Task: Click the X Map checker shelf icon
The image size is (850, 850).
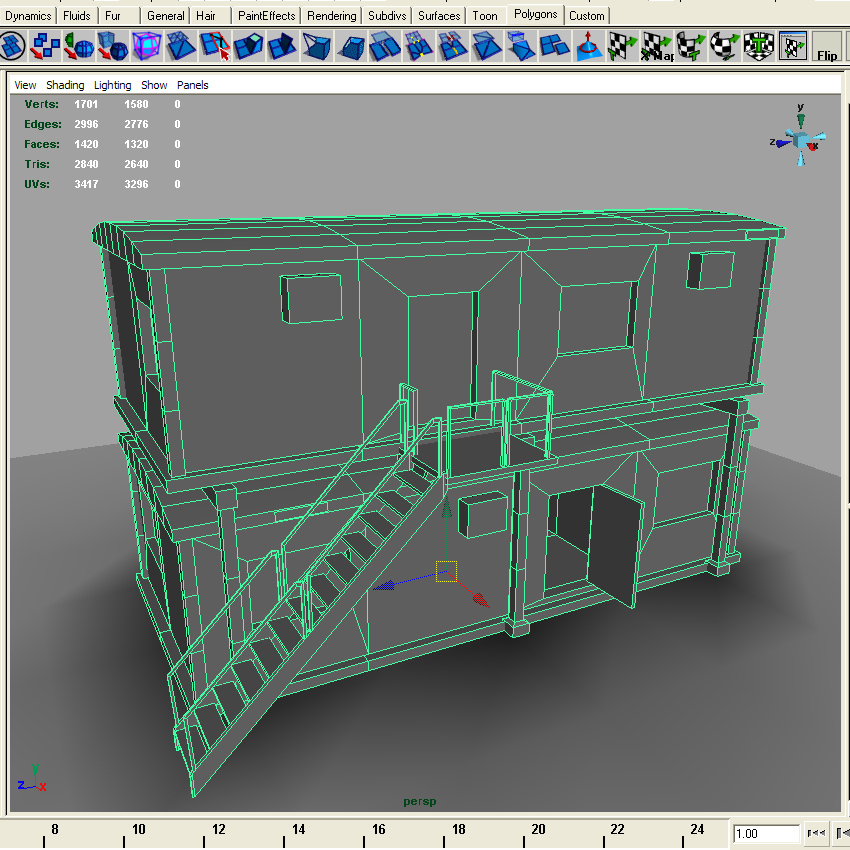Action: [654, 46]
